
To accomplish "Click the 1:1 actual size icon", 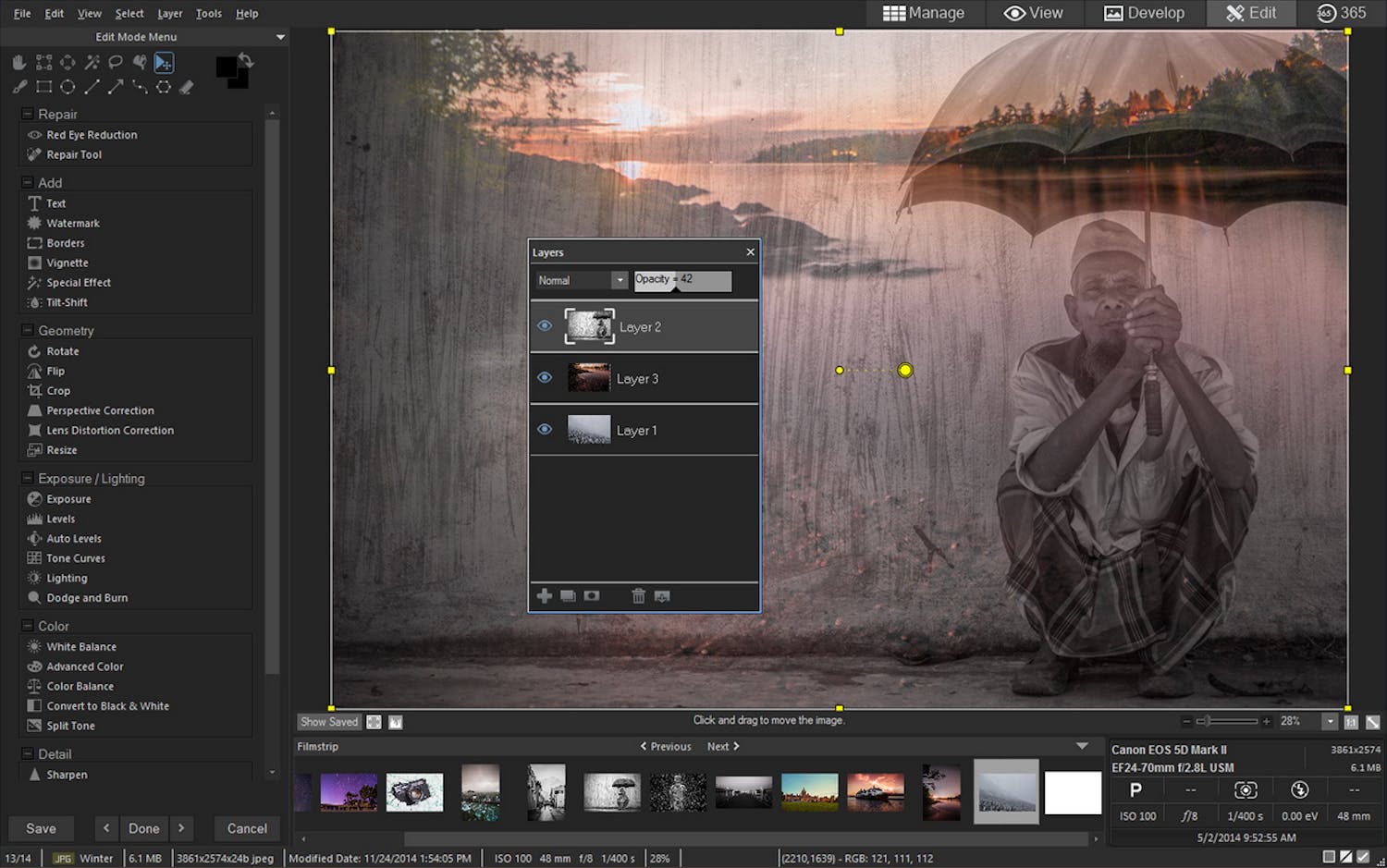I will coord(1351,722).
